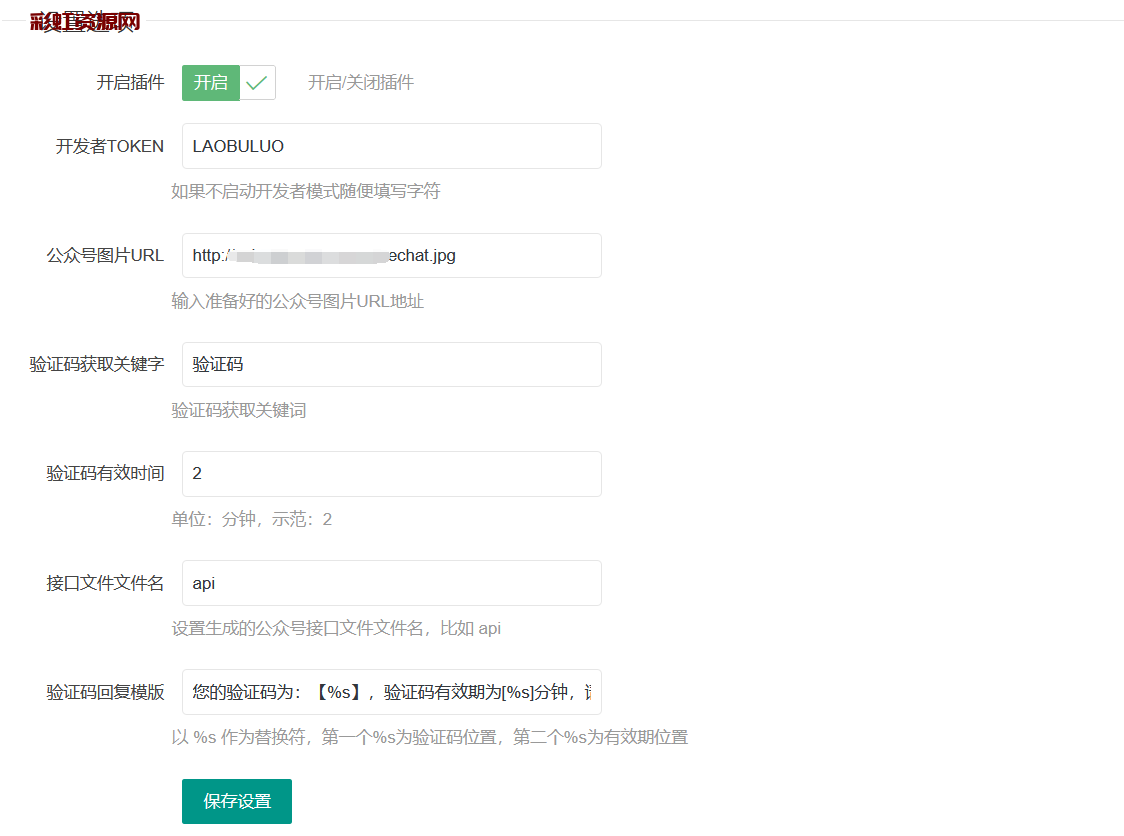This screenshot has height=836, width=1124.
Task: Click the 验证码获取关键字 label
Action: 97,365
